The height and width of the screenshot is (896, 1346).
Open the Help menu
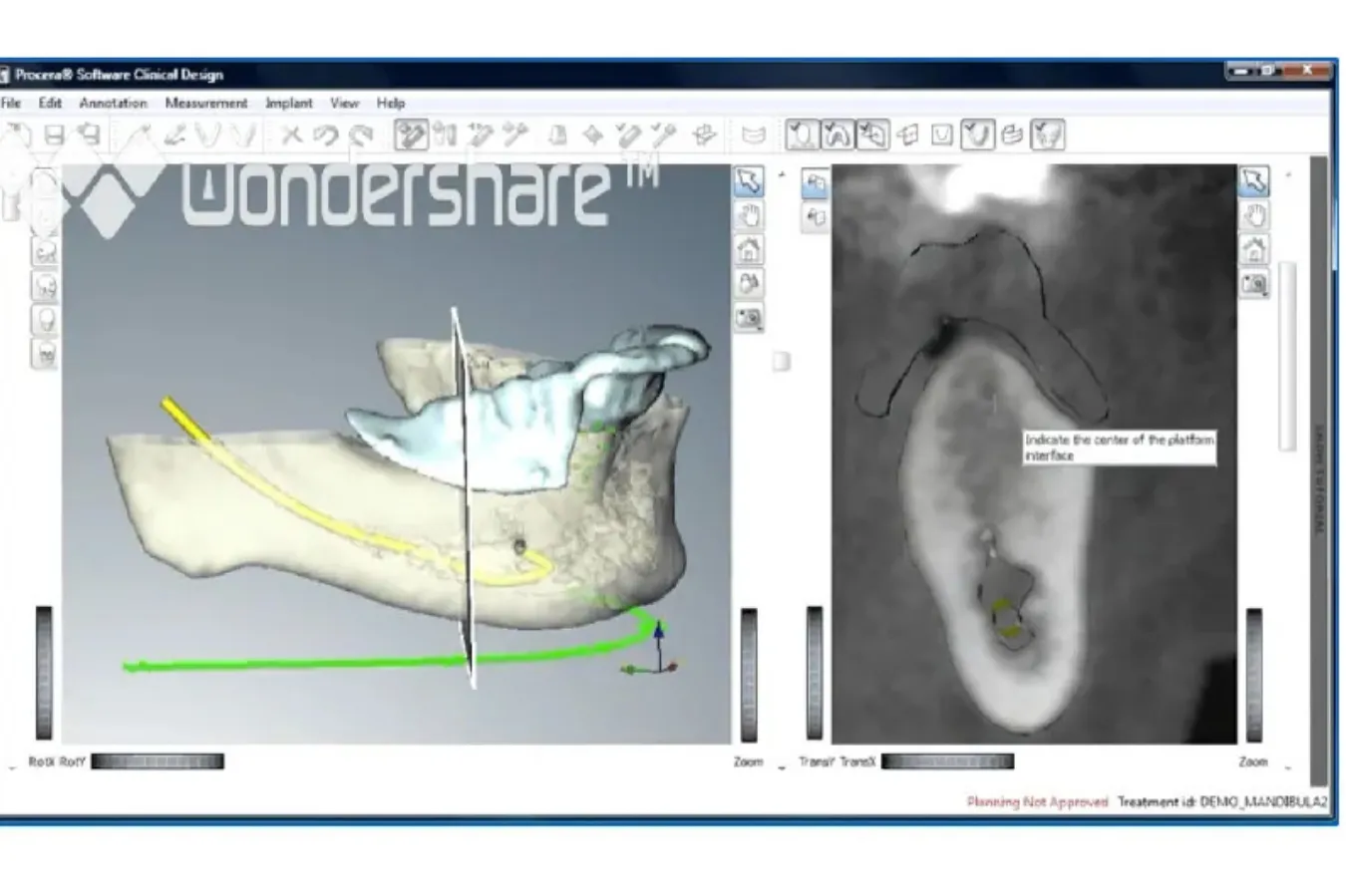tap(391, 103)
